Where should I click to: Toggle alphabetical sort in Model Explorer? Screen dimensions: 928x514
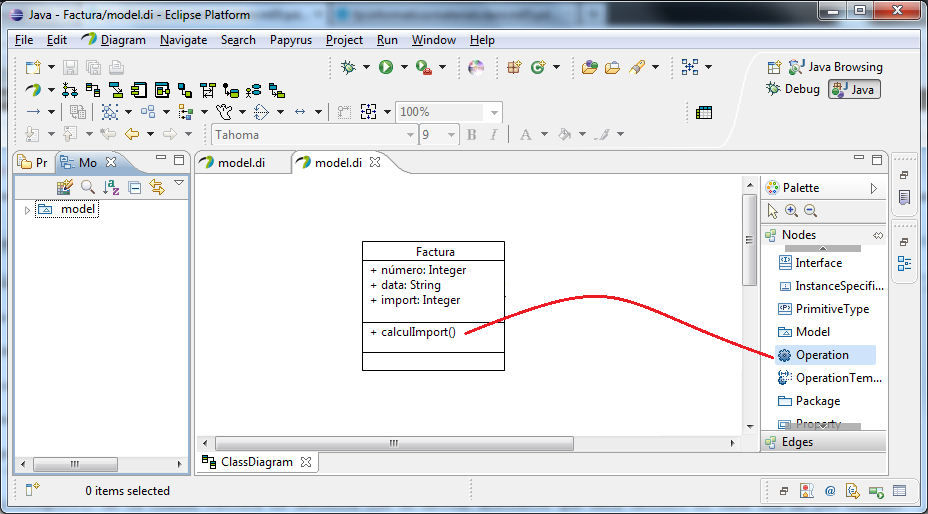point(111,187)
